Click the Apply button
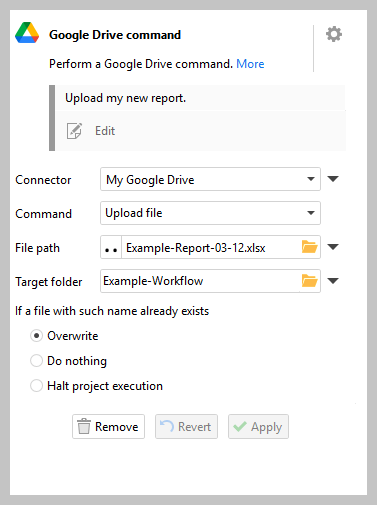The height and width of the screenshot is (505, 377). point(258,426)
